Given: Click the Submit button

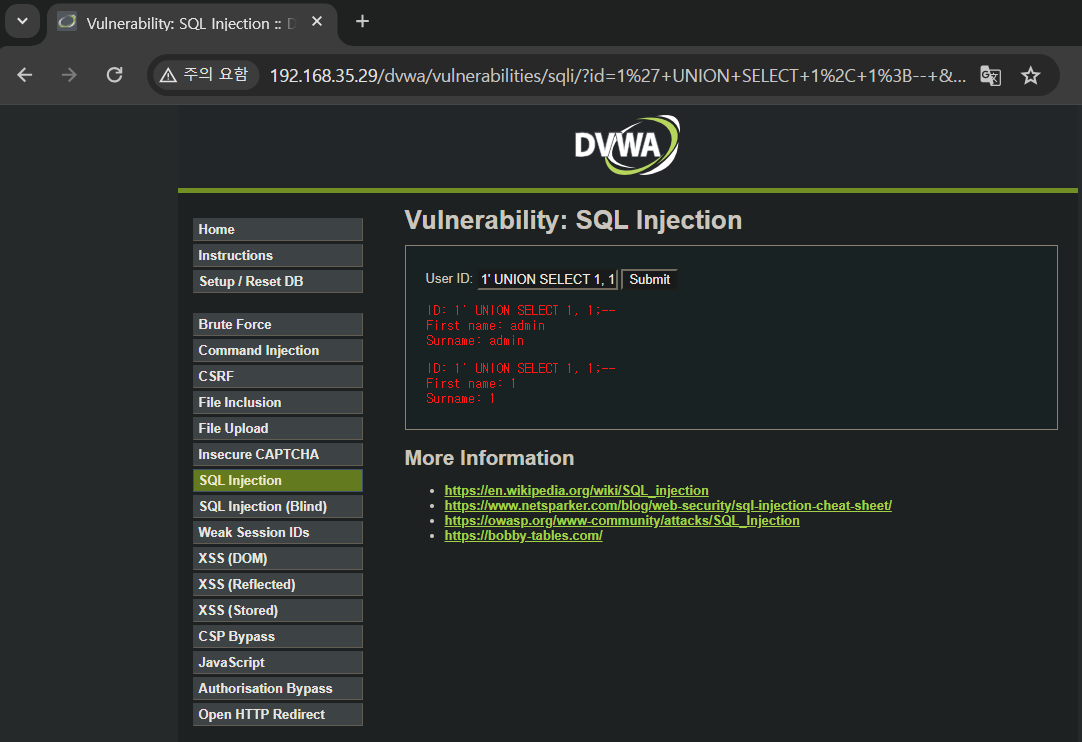Looking at the screenshot, I should point(649,280).
